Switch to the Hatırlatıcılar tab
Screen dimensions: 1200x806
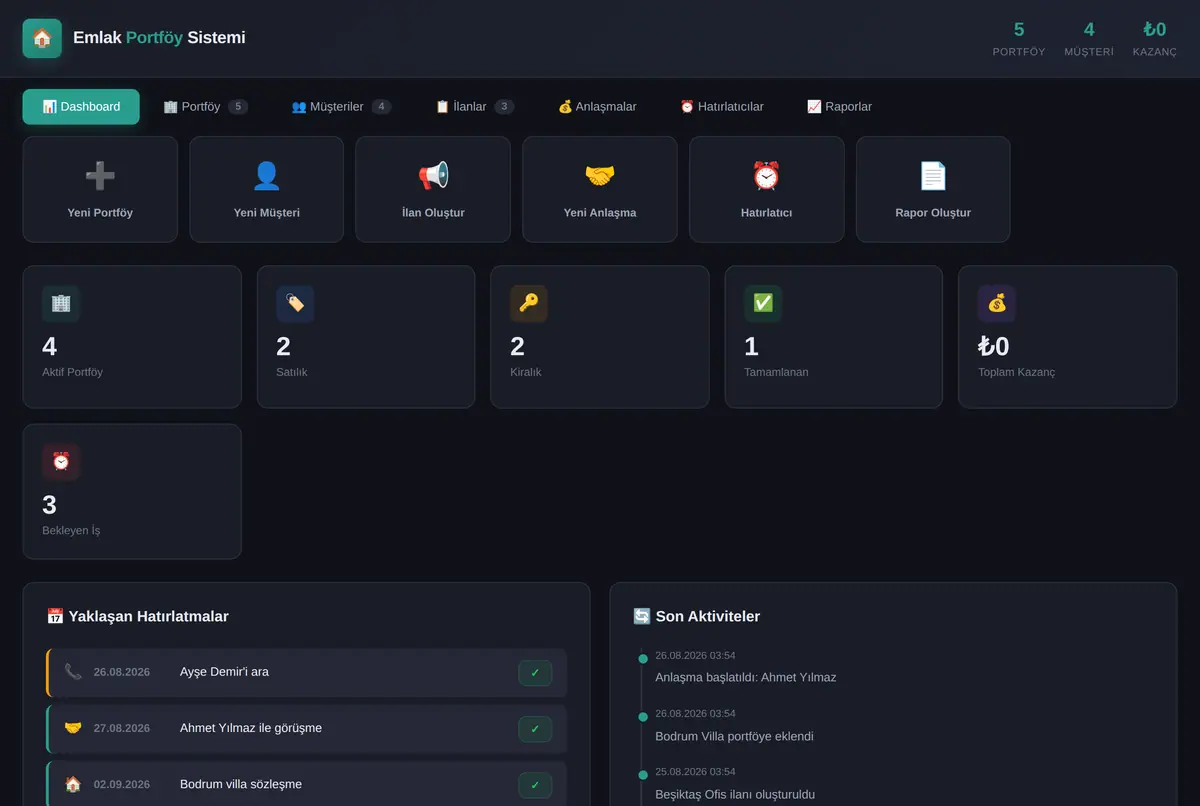722,107
